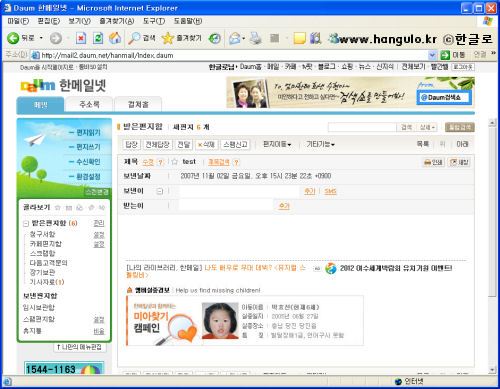Click the new-window button beside 인쇄

[x=459, y=162]
